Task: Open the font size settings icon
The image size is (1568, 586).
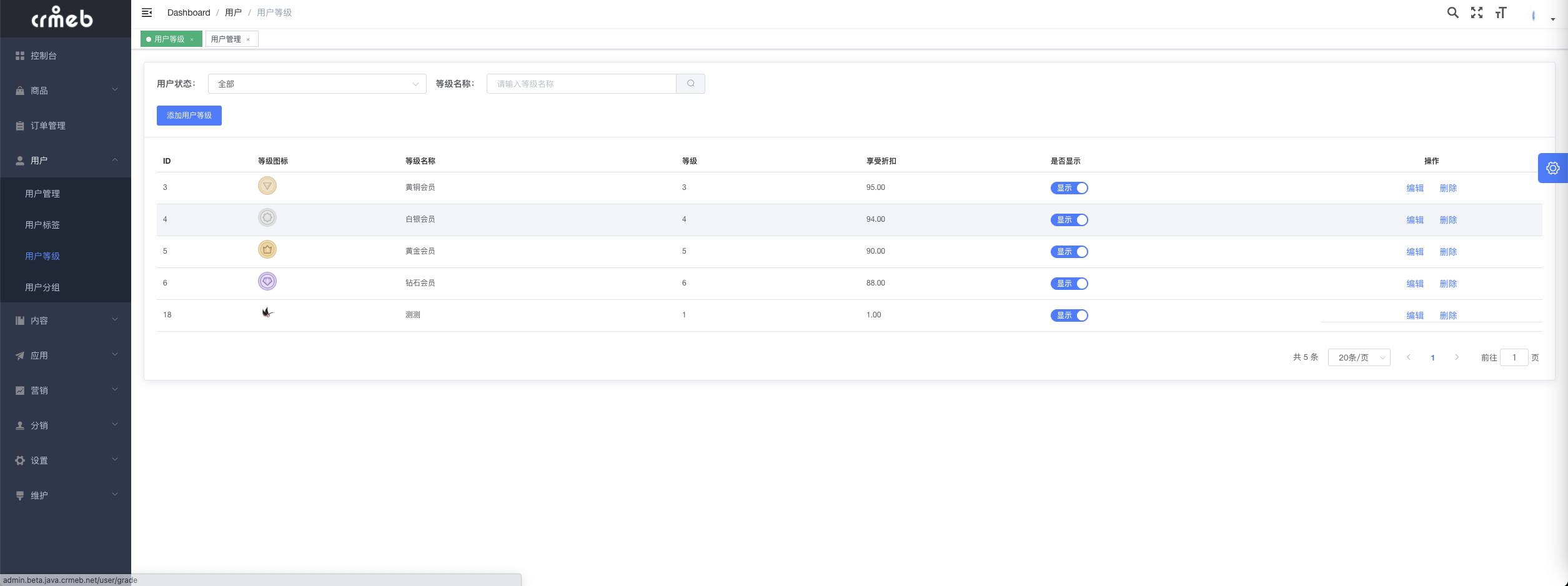Action: click(1501, 12)
